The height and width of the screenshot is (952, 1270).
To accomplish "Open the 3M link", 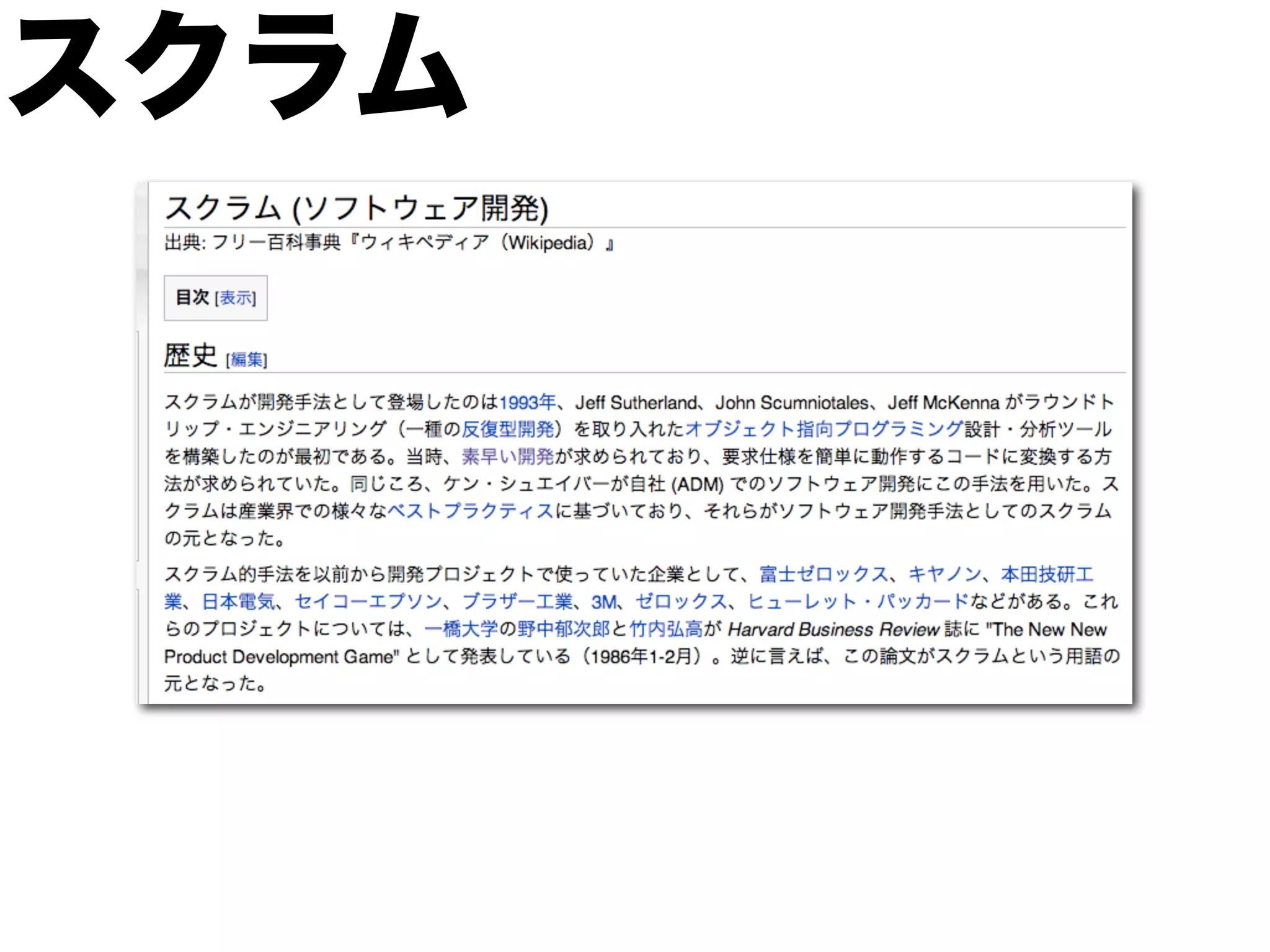I will (603, 601).
